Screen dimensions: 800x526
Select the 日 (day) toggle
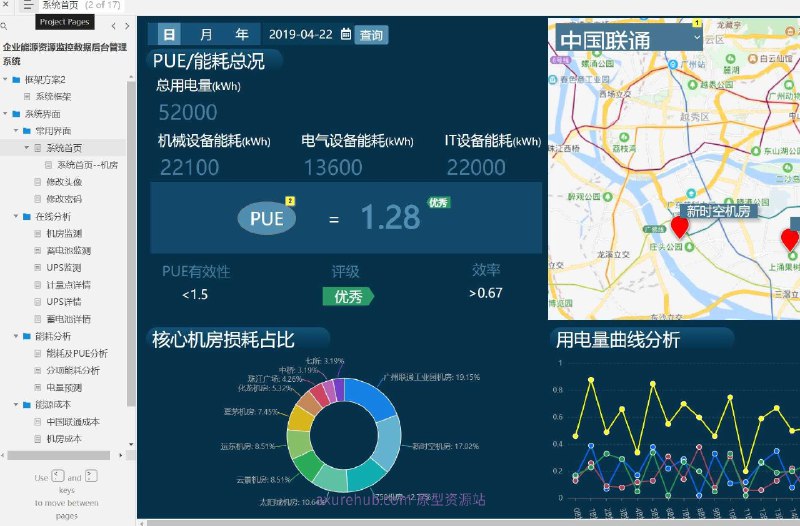click(x=169, y=34)
